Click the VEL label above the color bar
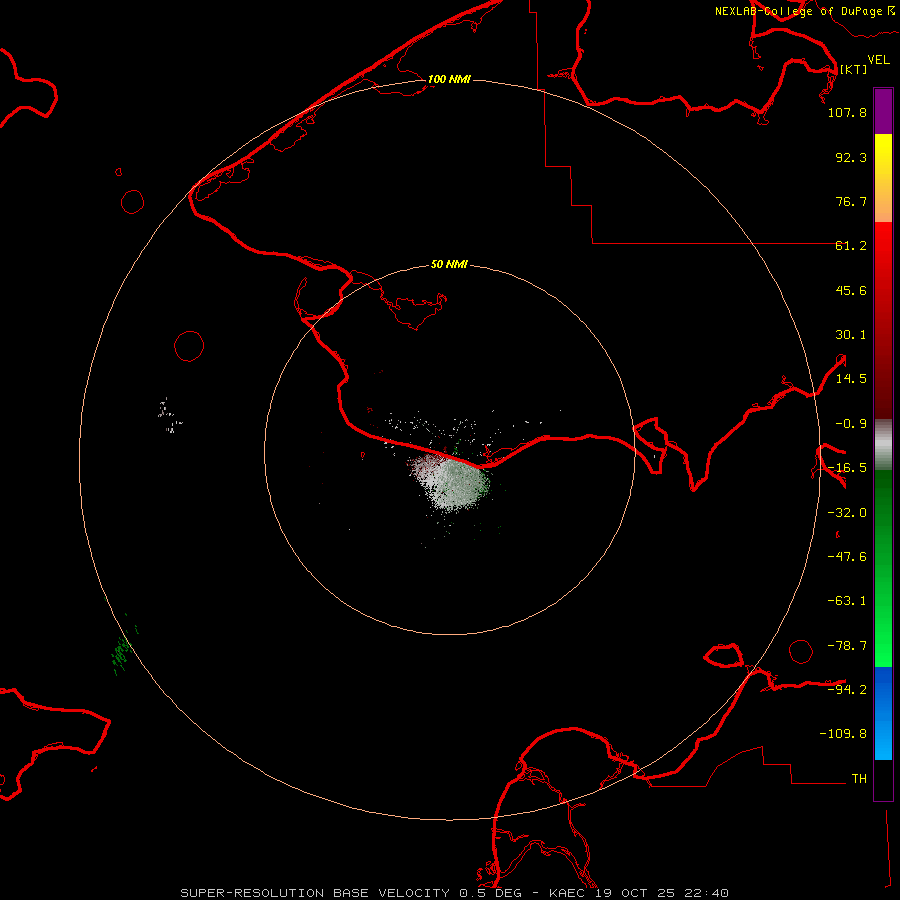Screen dimensions: 900x900 tap(878, 60)
